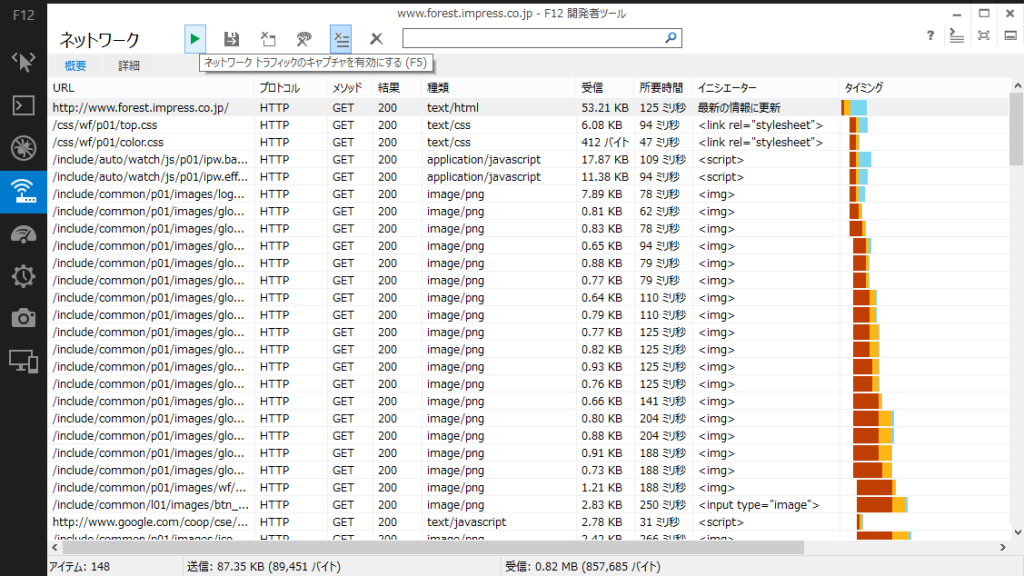1024x576 pixels.
Task: Click the 送信: 87.35 KB status entry
Action: click(264, 567)
